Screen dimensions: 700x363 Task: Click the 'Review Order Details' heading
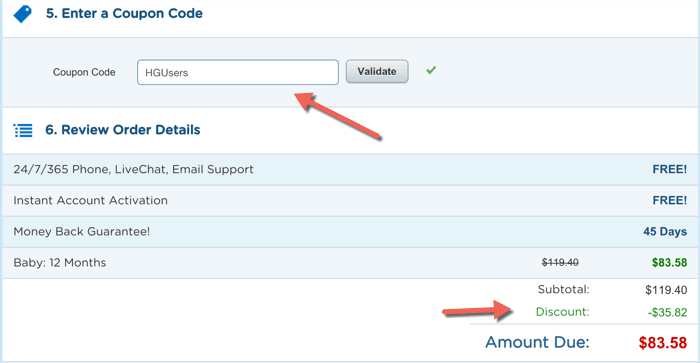coord(123,130)
